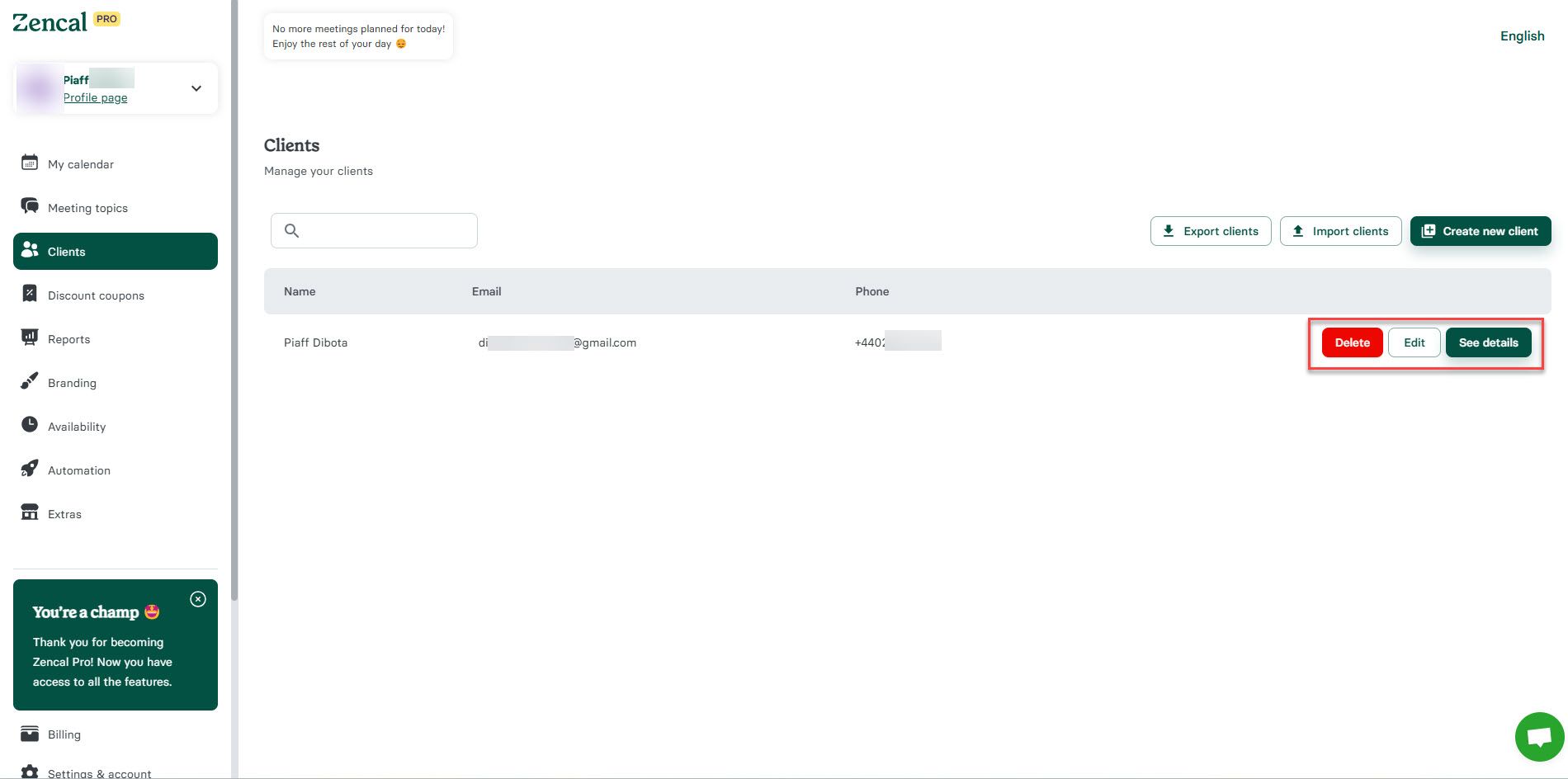
Task: Open the green chat bubble widget
Action: 1538,736
